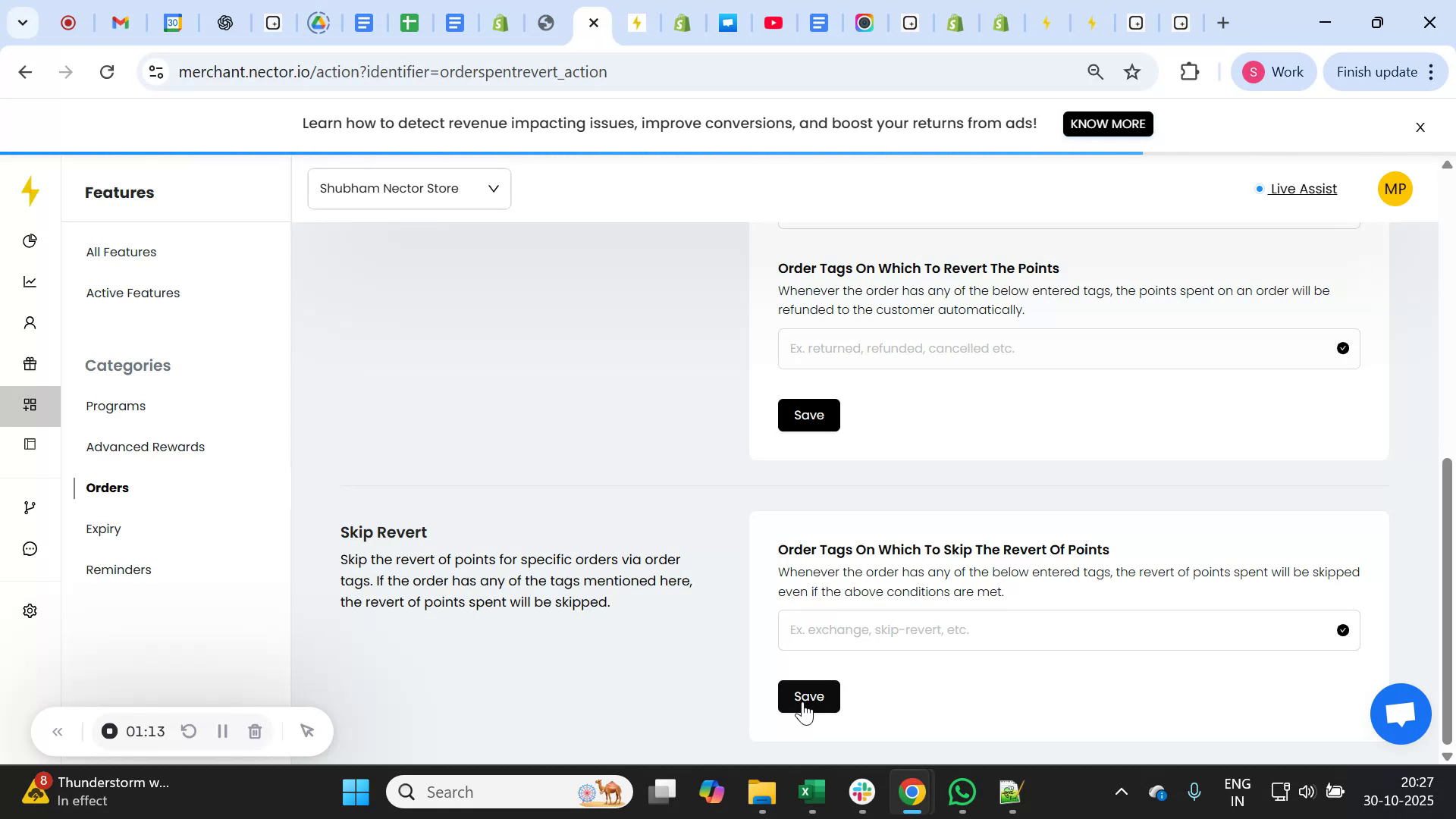Click the KNOW MORE banner button
1456x819 pixels.
tap(1107, 124)
